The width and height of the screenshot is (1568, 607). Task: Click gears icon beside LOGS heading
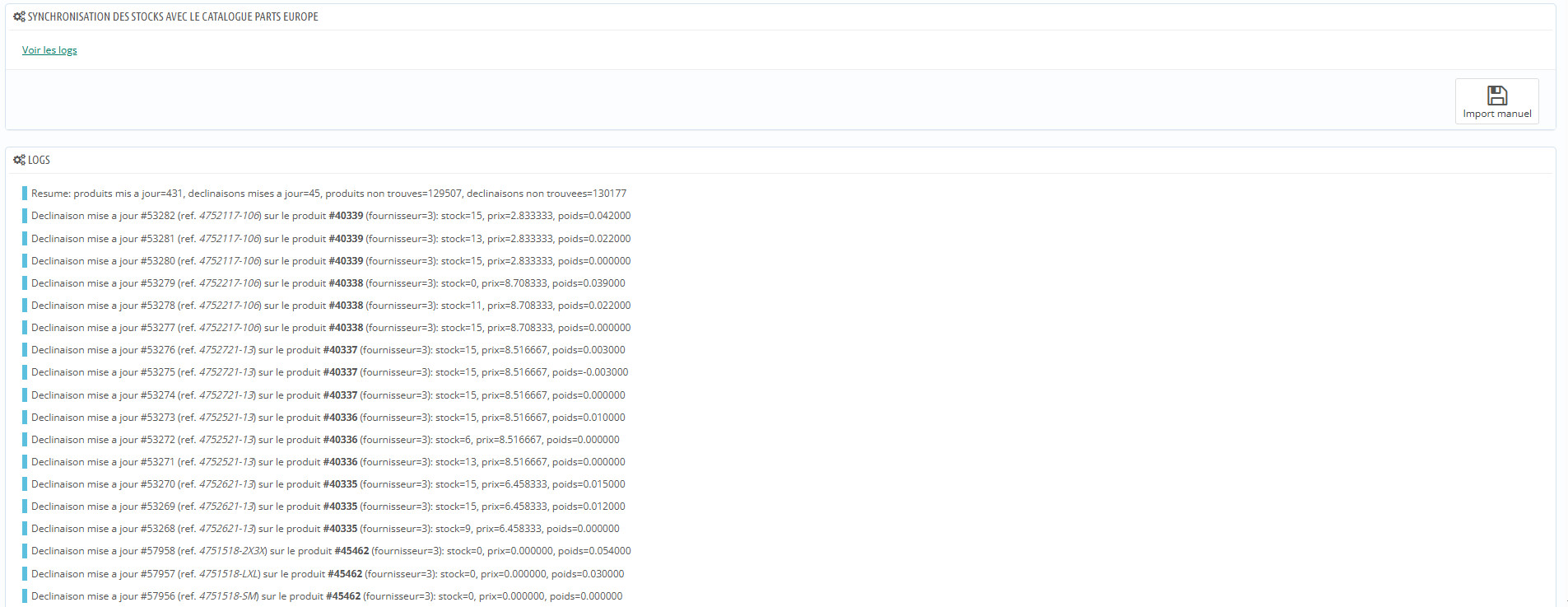[19, 160]
